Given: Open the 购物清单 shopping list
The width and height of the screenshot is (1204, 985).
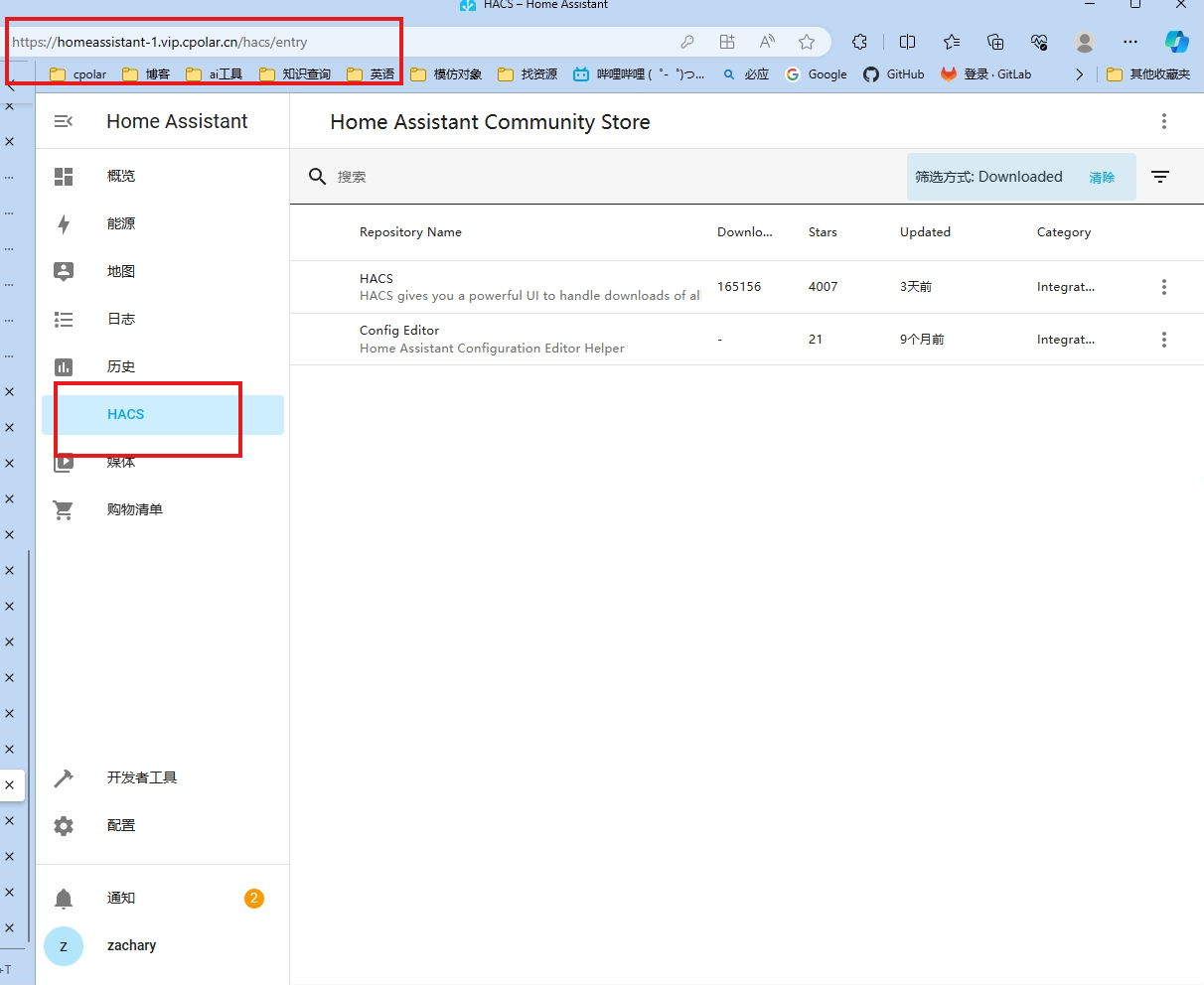Looking at the screenshot, I should pyautogui.click(x=134, y=509).
